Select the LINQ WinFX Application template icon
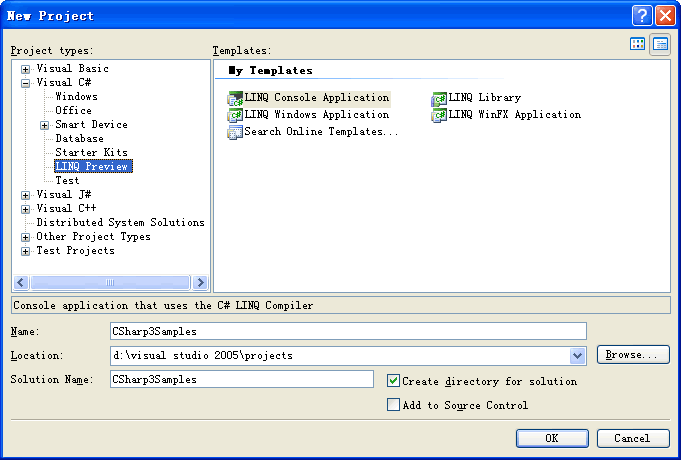The image size is (681, 460). pos(439,115)
